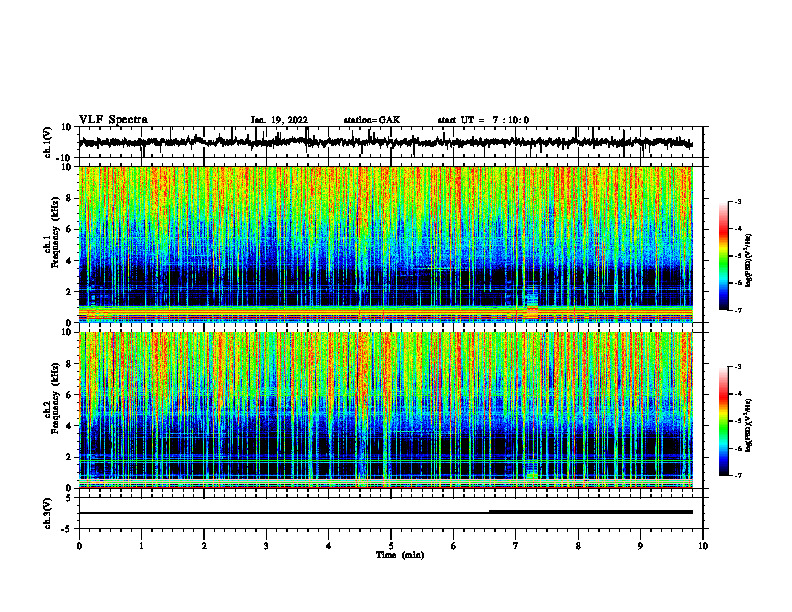Image resolution: width=792 pixels, height=612 pixels.
Task: Click time-axis tick label "1"
Action: click(x=141, y=546)
